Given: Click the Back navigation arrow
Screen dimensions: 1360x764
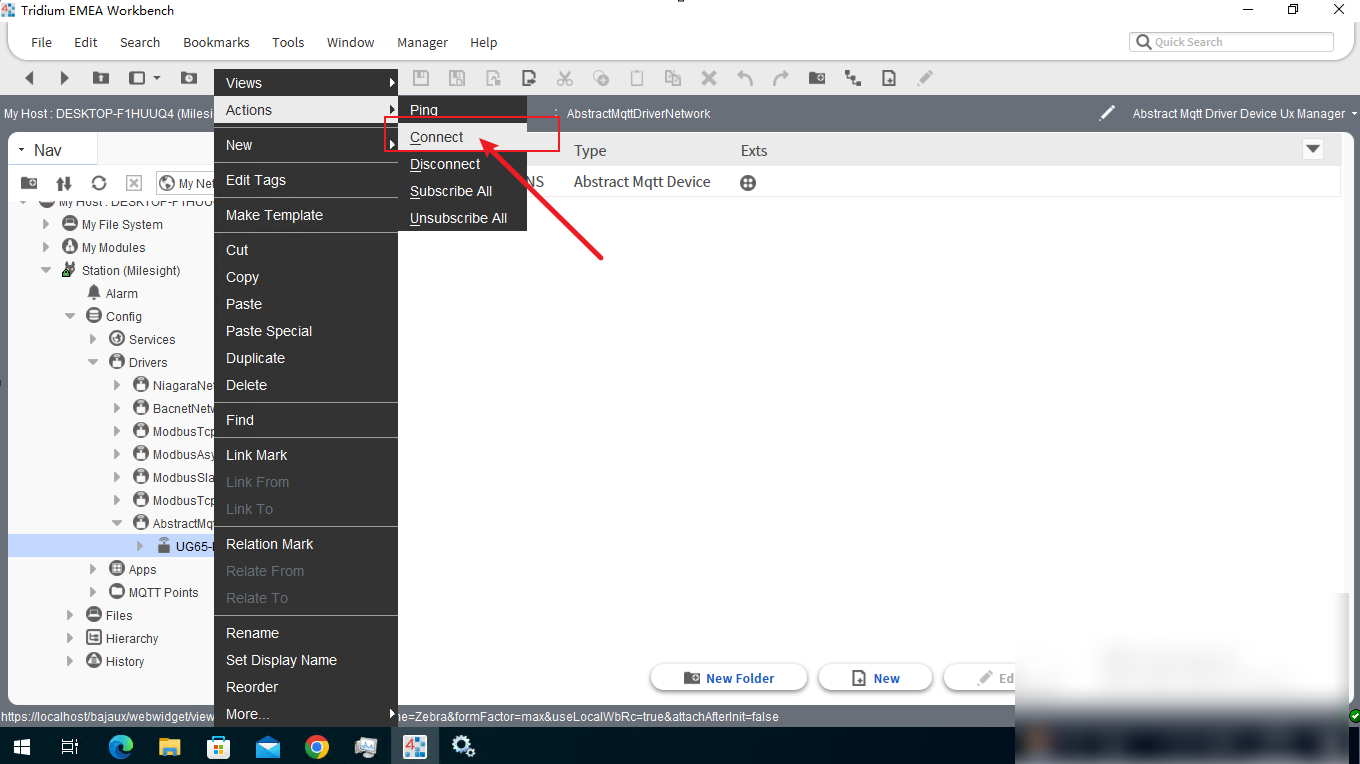Looking at the screenshot, I should (x=29, y=78).
